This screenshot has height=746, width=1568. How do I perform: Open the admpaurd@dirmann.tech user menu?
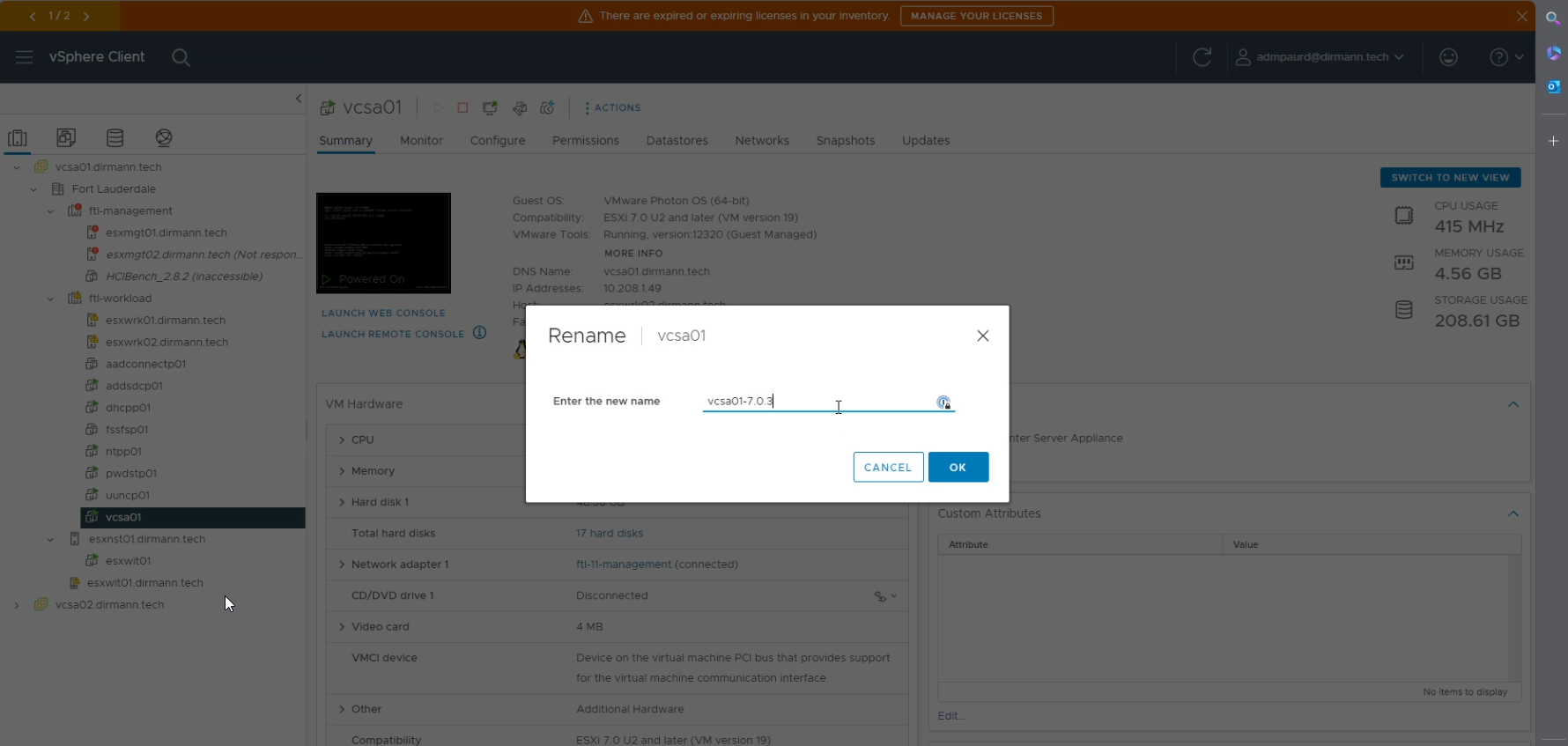(x=1320, y=57)
